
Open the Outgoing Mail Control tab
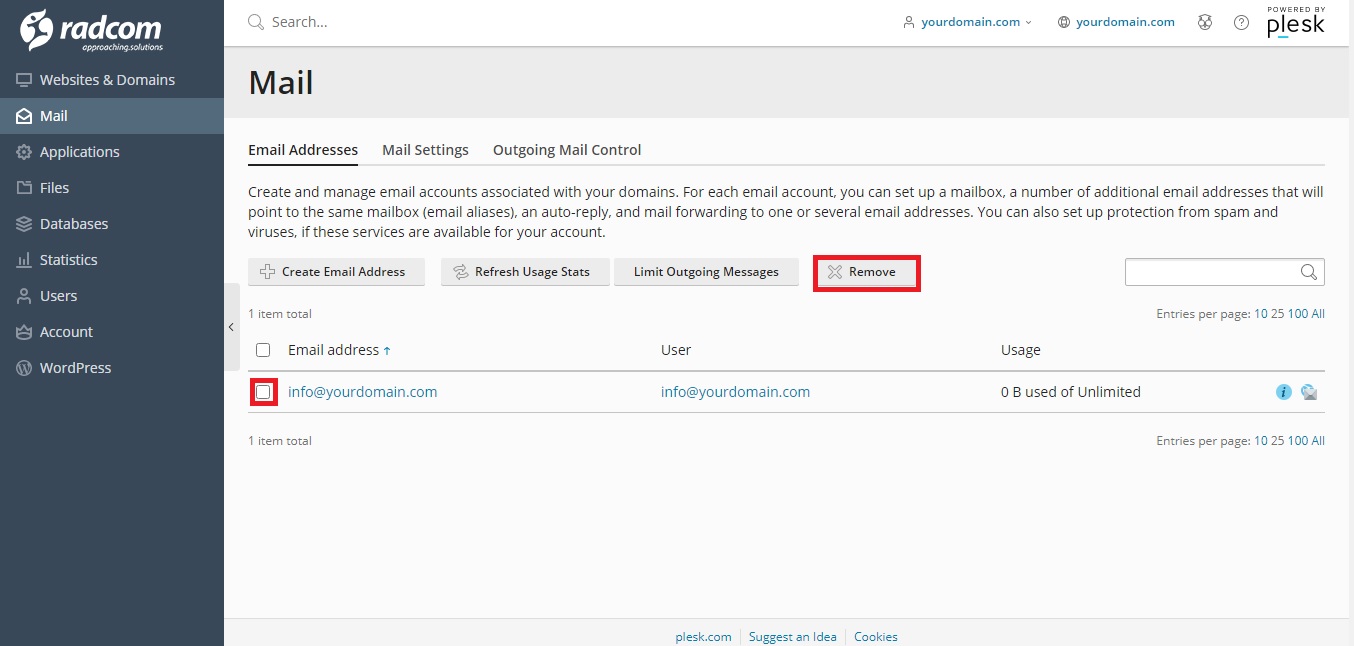[567, 150]
